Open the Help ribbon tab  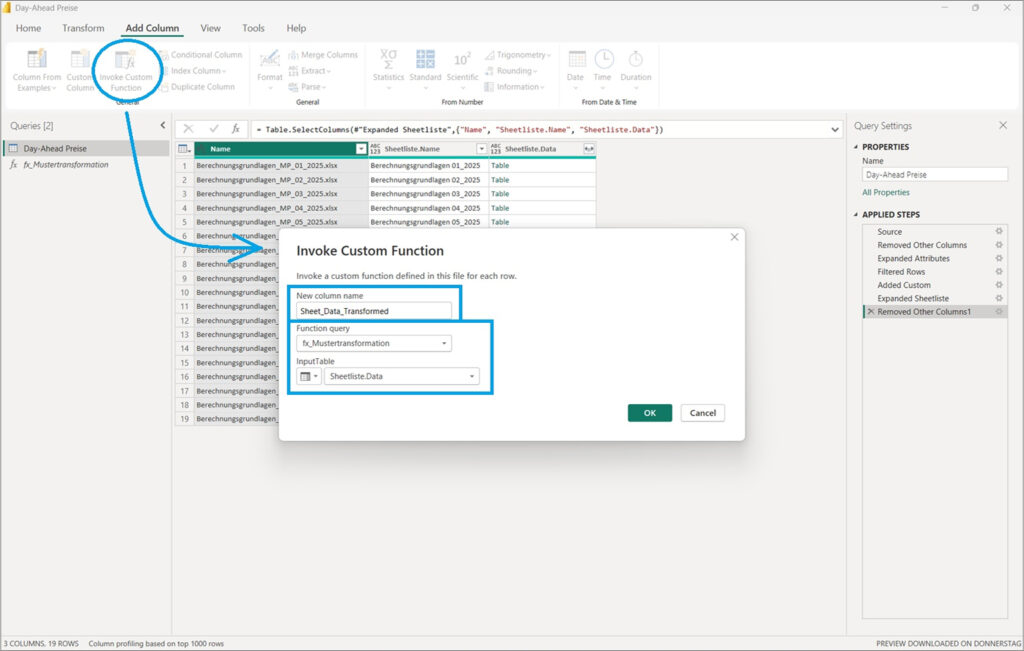(x=296, y=28)
